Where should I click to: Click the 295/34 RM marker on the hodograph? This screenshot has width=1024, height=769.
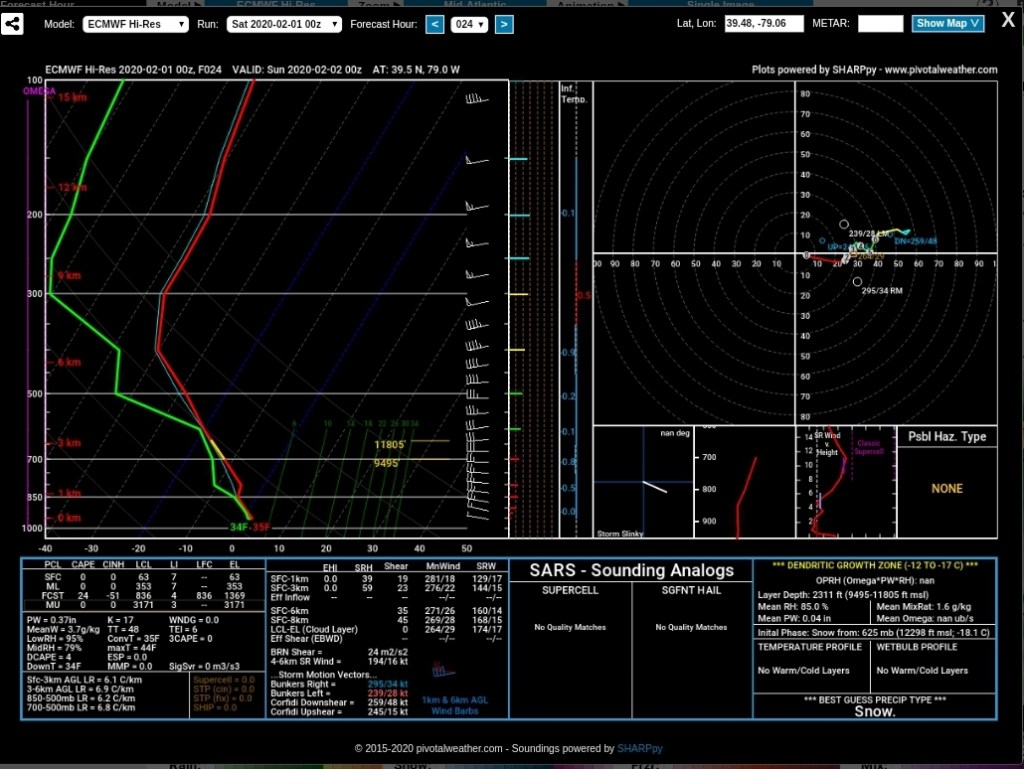click(857, 283)
